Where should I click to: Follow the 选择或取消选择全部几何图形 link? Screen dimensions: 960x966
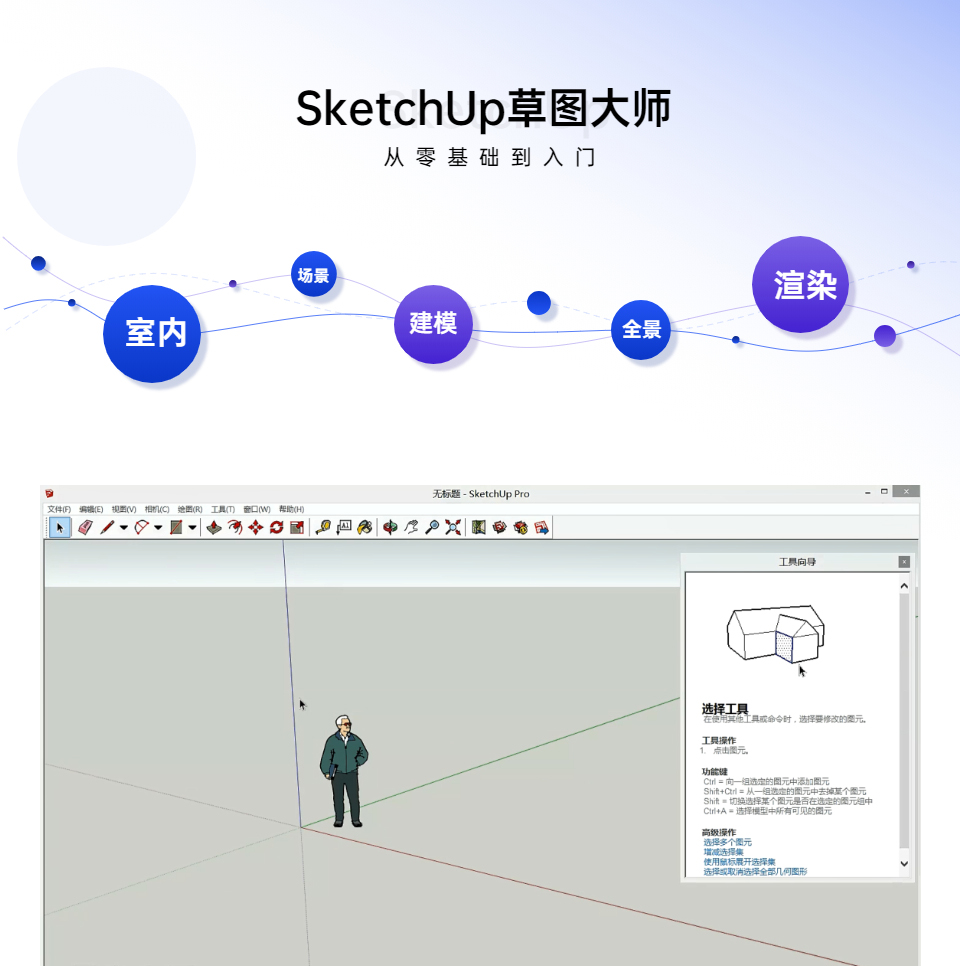point(755,872)
